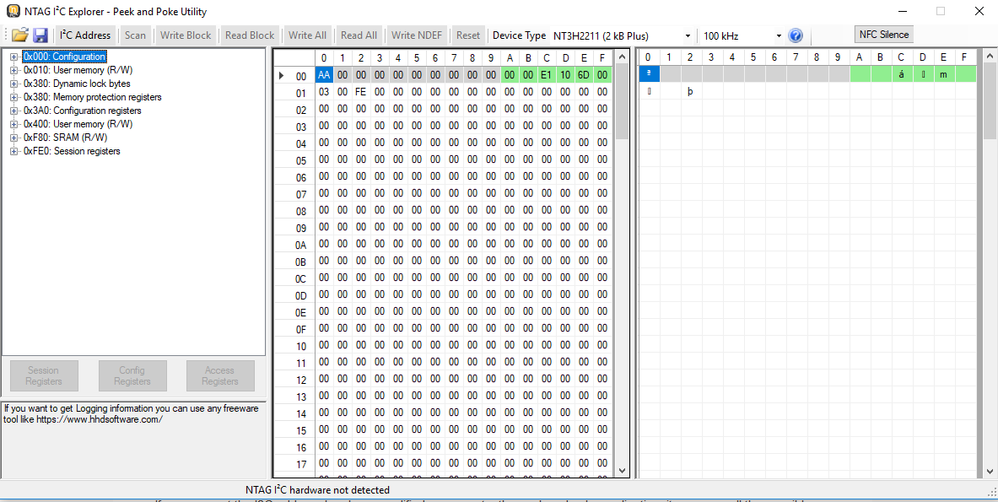998x502 pixels.
Task: Select 0xF80: SRAM (R/W) item
Action: [65, 137]
